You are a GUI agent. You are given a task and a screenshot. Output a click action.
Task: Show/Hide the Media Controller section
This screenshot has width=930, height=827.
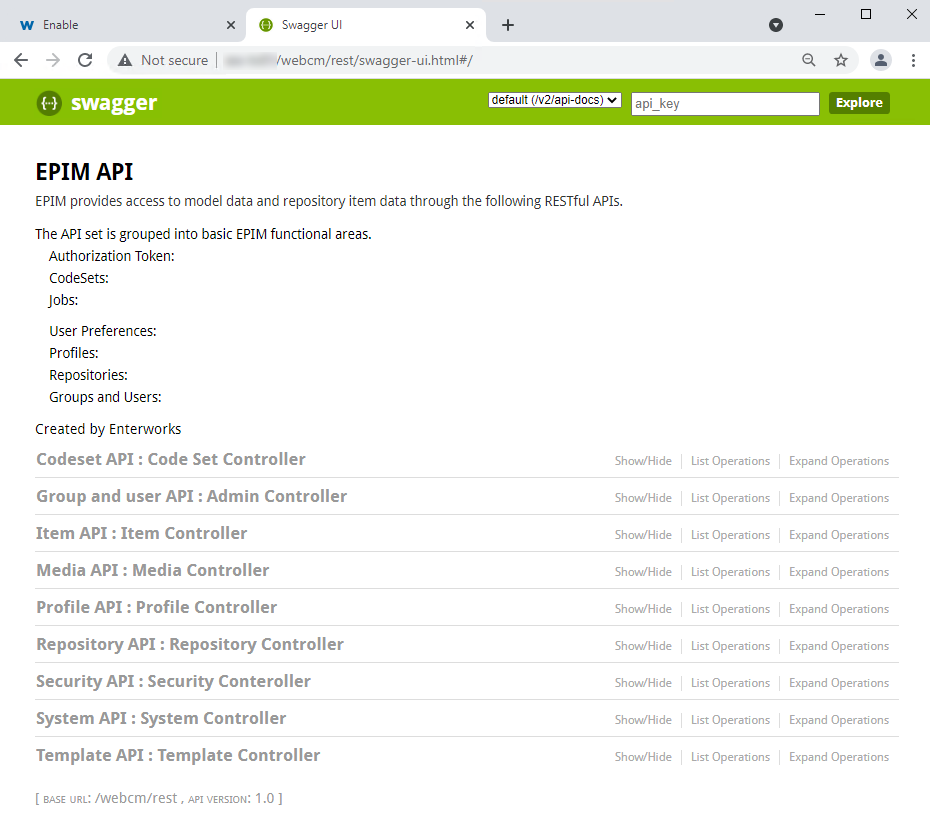tap(643, 572)
